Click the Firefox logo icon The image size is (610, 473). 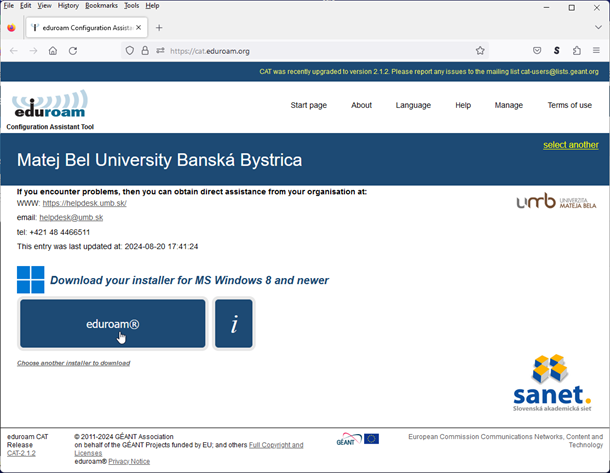(11, 28)
